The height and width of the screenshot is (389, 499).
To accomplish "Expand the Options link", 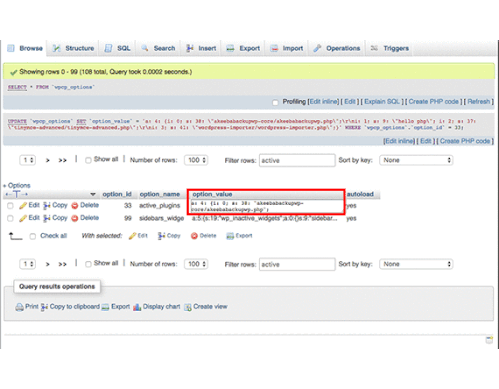I will 17,185.
